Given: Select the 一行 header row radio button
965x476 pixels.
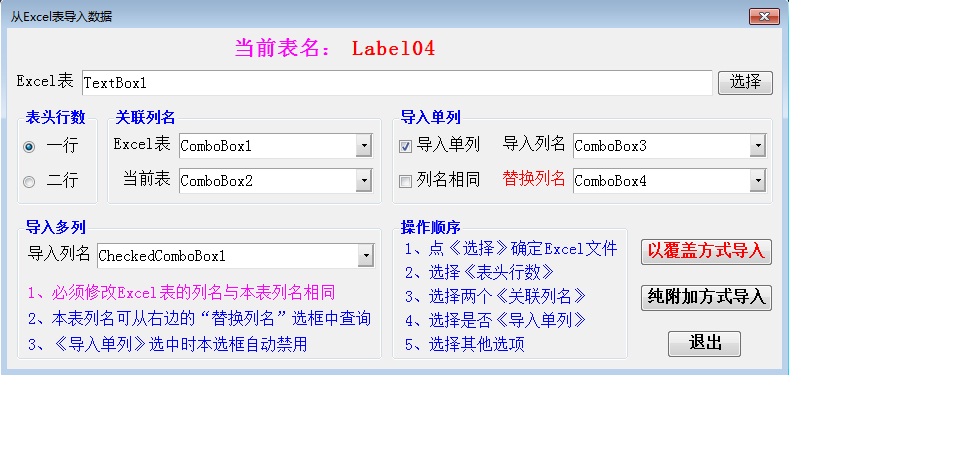Looking at the screenshot, I should [x=29, y=146].
